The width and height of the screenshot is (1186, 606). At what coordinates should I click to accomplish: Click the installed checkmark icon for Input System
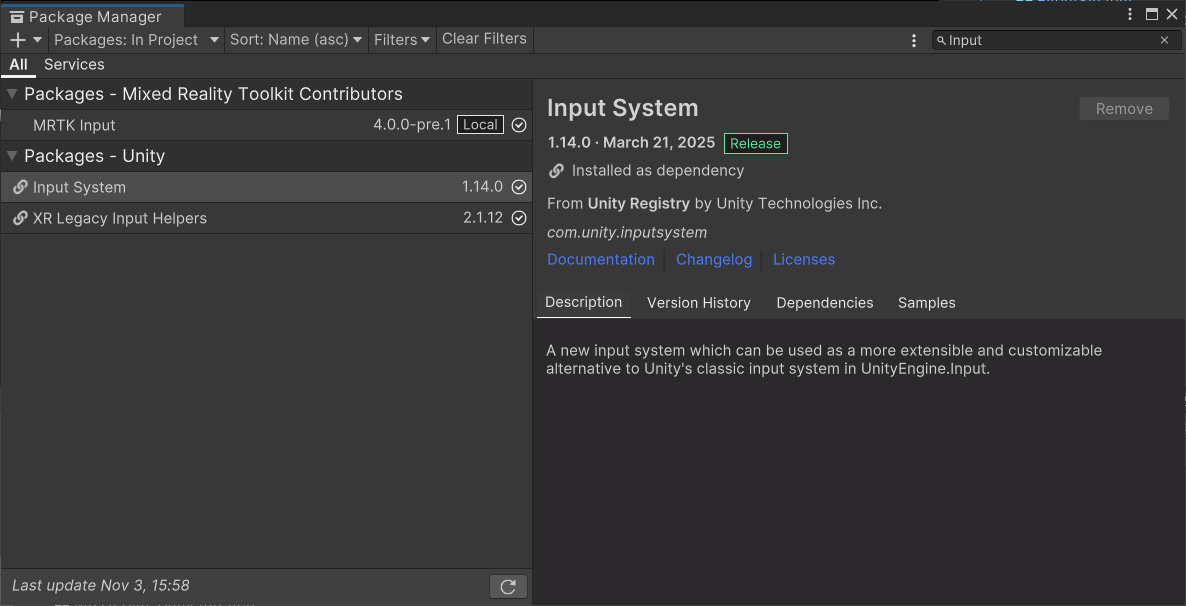coord(519,187)
